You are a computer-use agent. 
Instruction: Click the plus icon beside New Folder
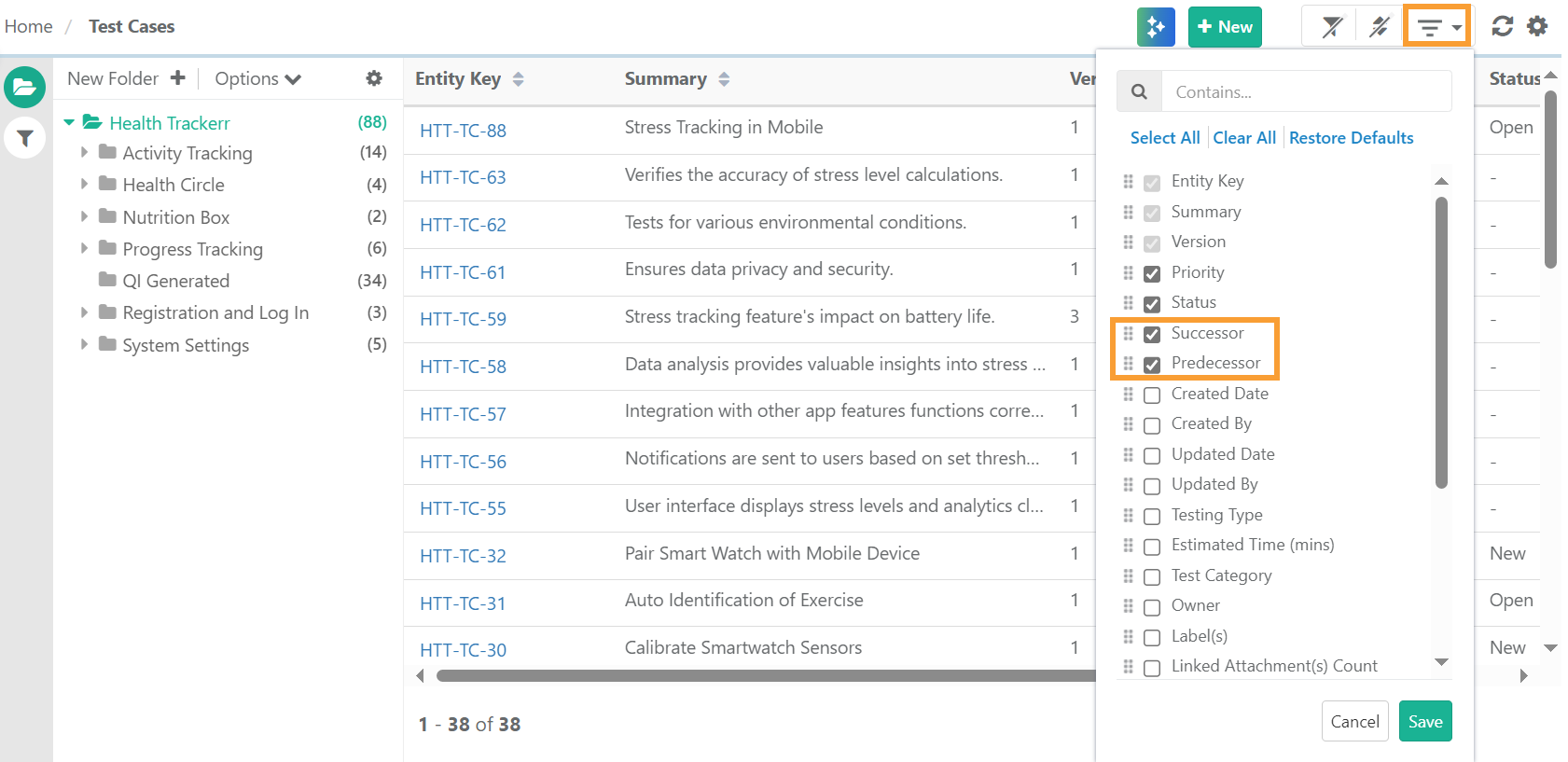178,78
